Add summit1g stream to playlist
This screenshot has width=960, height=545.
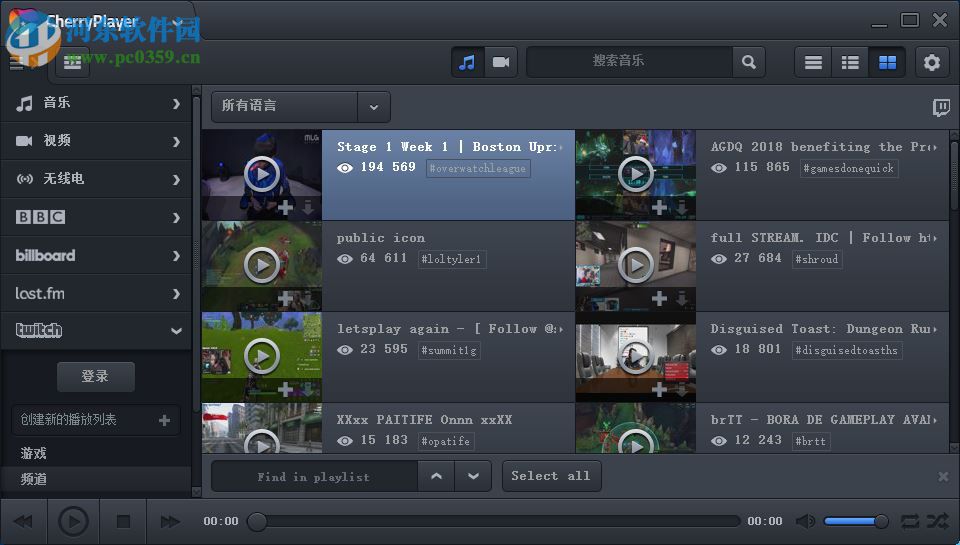point(285,389)
